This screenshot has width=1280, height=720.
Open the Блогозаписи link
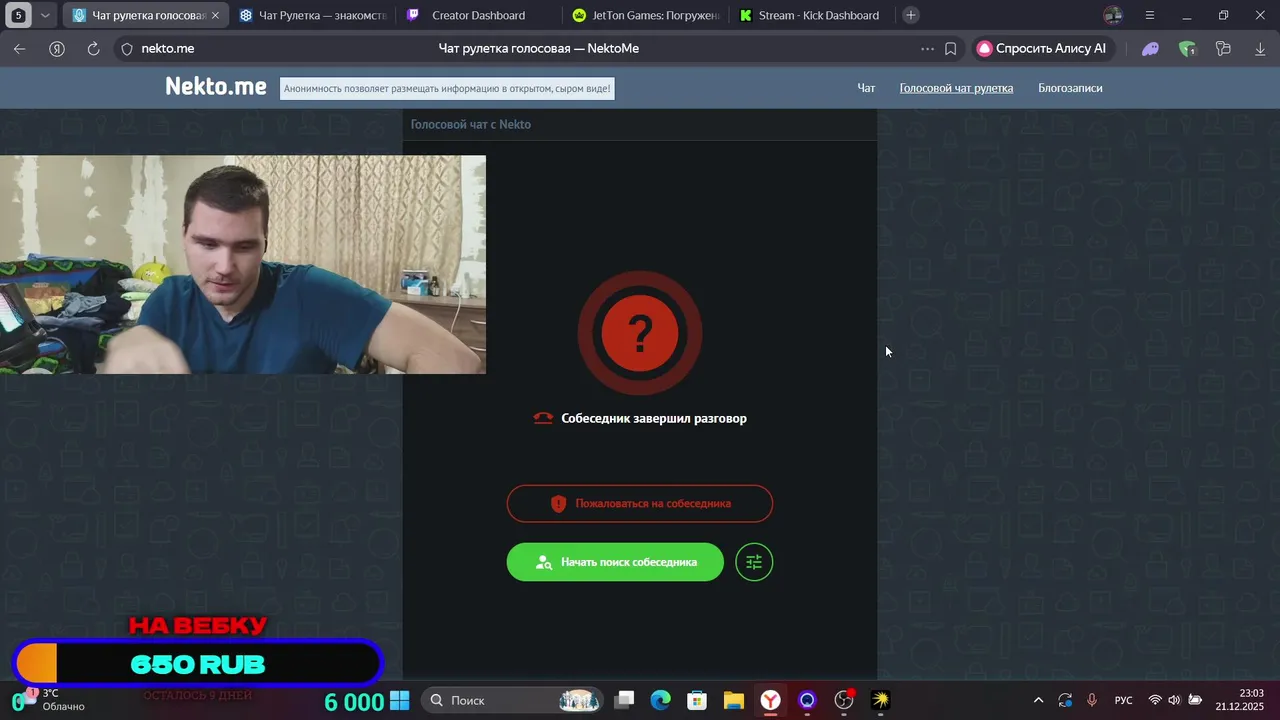pos(1070,88)
